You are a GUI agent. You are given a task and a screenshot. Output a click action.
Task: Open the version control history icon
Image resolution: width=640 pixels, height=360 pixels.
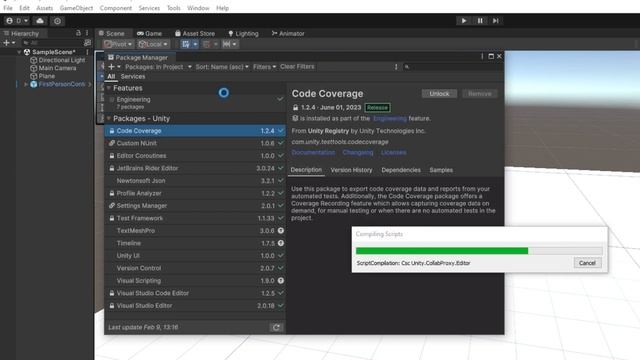coord(58,21)
